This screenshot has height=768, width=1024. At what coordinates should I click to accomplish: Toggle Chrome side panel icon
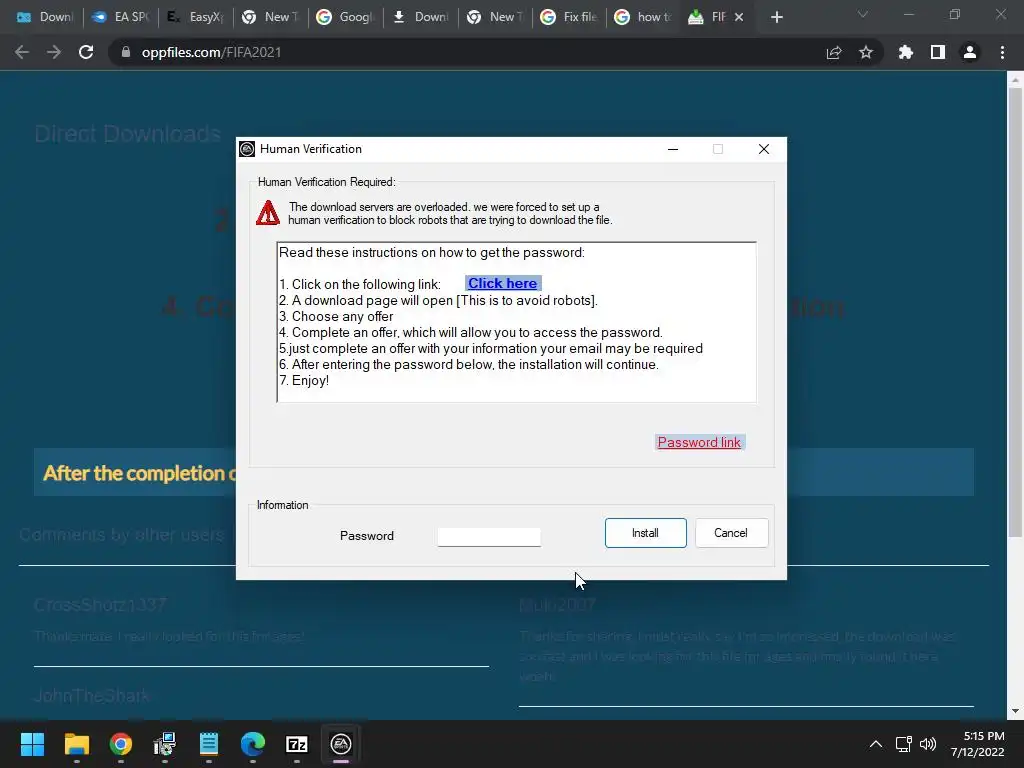(938, 52)
